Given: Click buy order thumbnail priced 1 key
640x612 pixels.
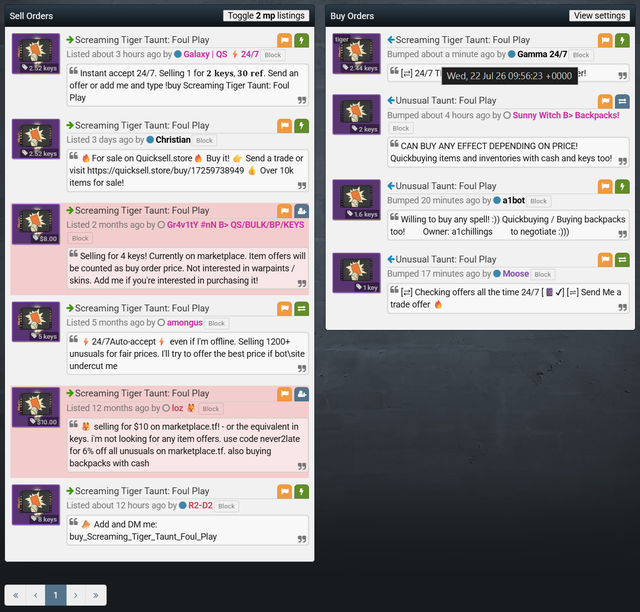Looking at the screenshot, I should coord(356,273).
